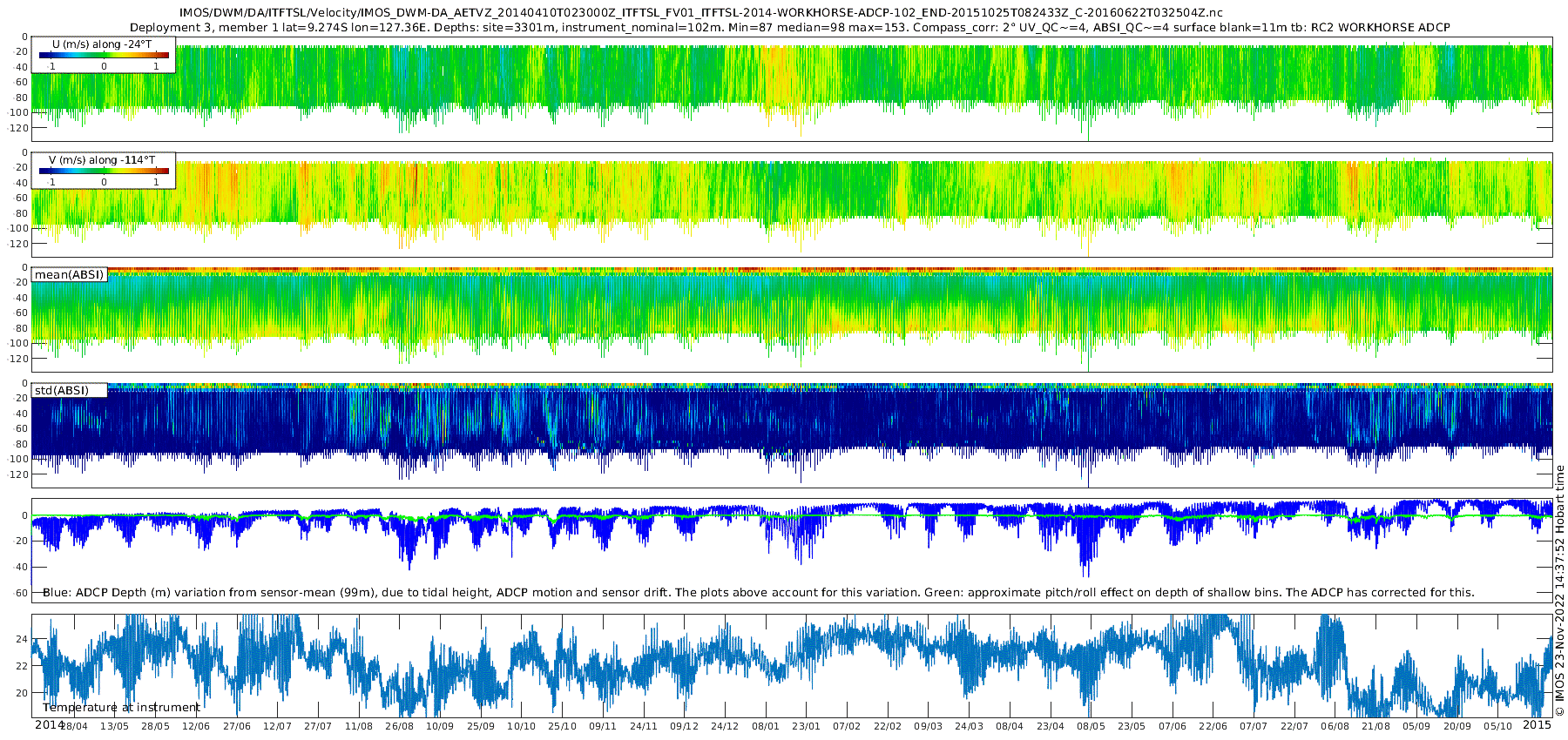1568x740 pixels.
Task: Click the '25/10' date tick label
Action: coord(562,726)
